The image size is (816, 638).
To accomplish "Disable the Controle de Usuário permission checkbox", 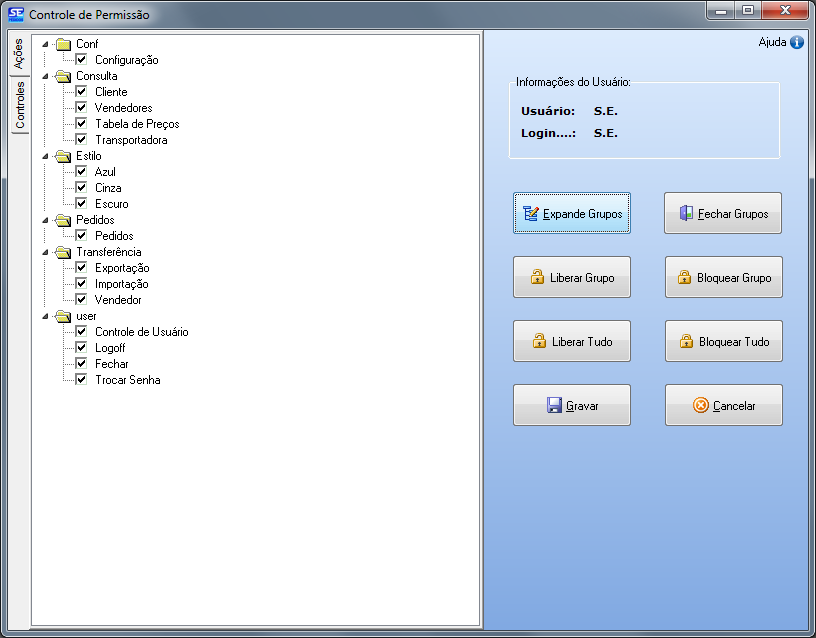I will coord(82,332).
